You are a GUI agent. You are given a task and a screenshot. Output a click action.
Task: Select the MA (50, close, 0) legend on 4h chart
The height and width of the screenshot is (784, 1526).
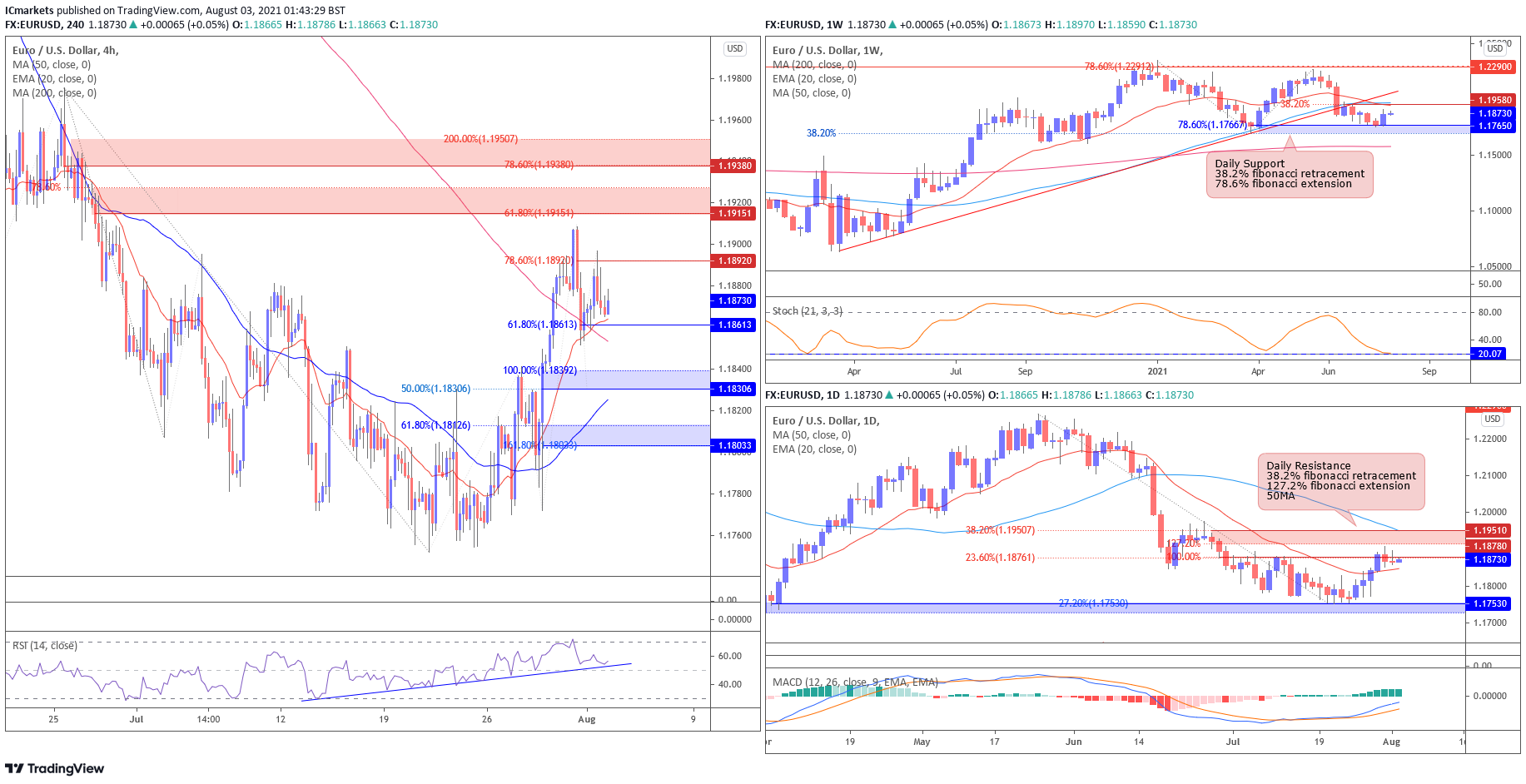click(52, 65)
